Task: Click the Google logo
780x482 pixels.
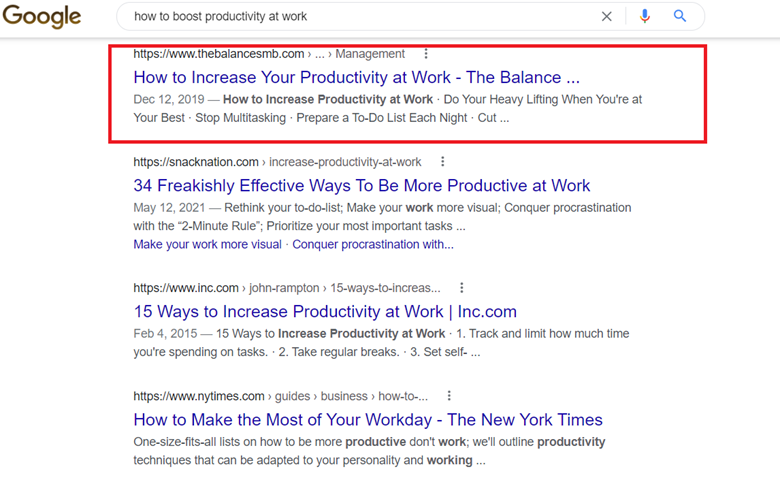Action: coord(41,16)
